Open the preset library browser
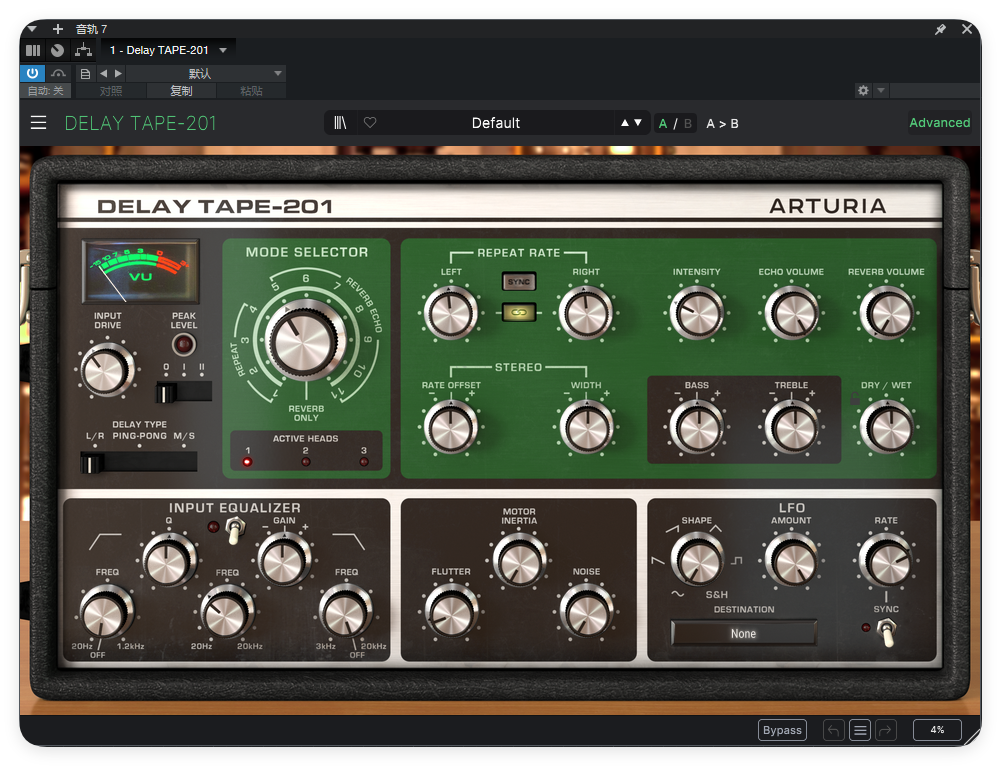Image resolution: width=1001 pixels, height=766 pixels. 340,123
